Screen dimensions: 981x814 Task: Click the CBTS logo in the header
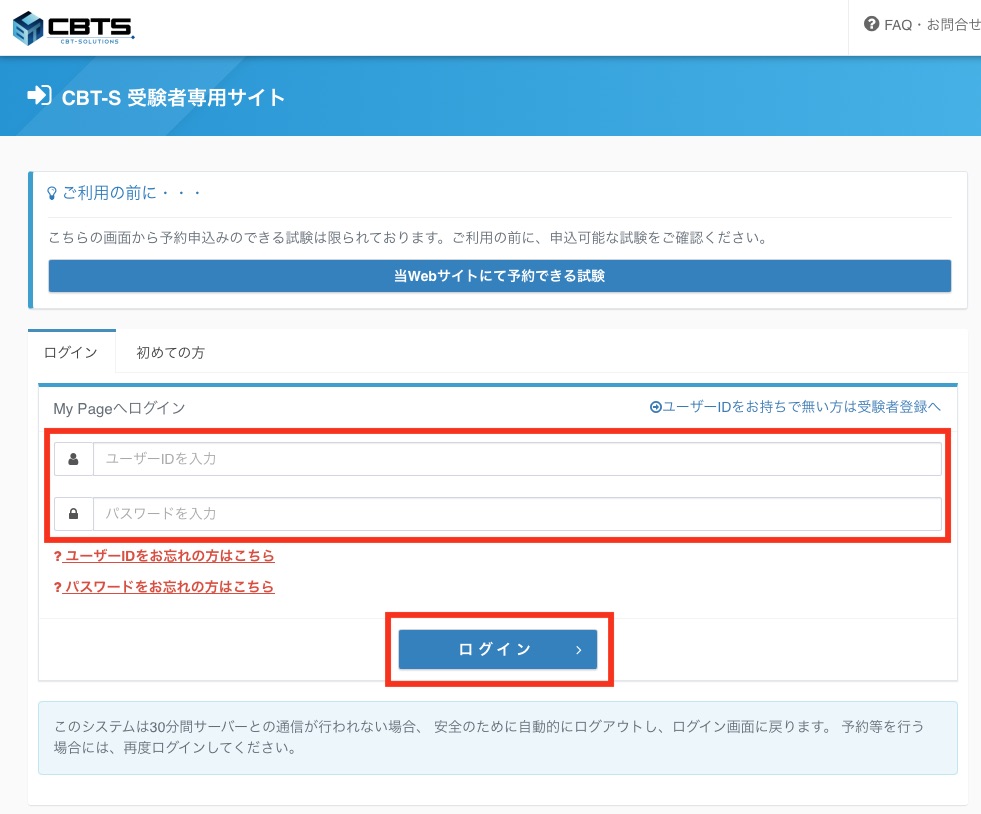(73, 27)
